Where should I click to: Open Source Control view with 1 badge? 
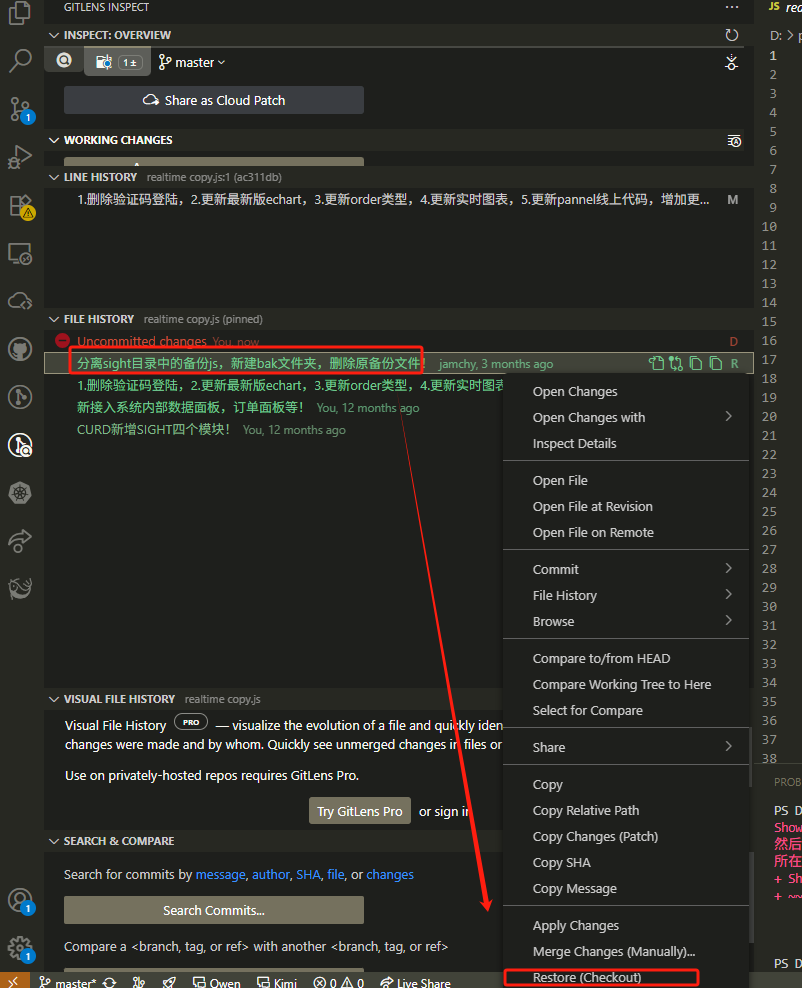tap(20, 109)
